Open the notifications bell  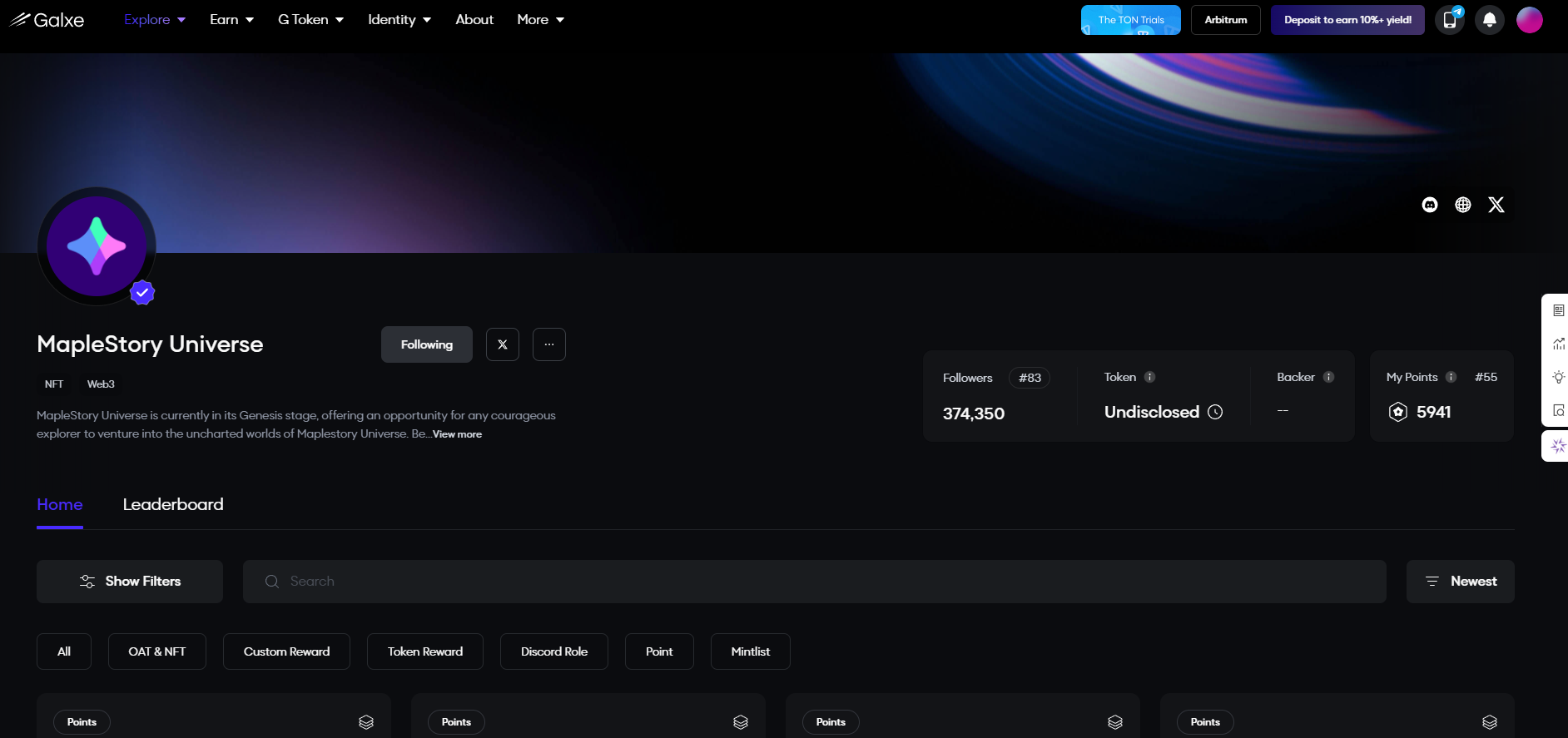1490,19
